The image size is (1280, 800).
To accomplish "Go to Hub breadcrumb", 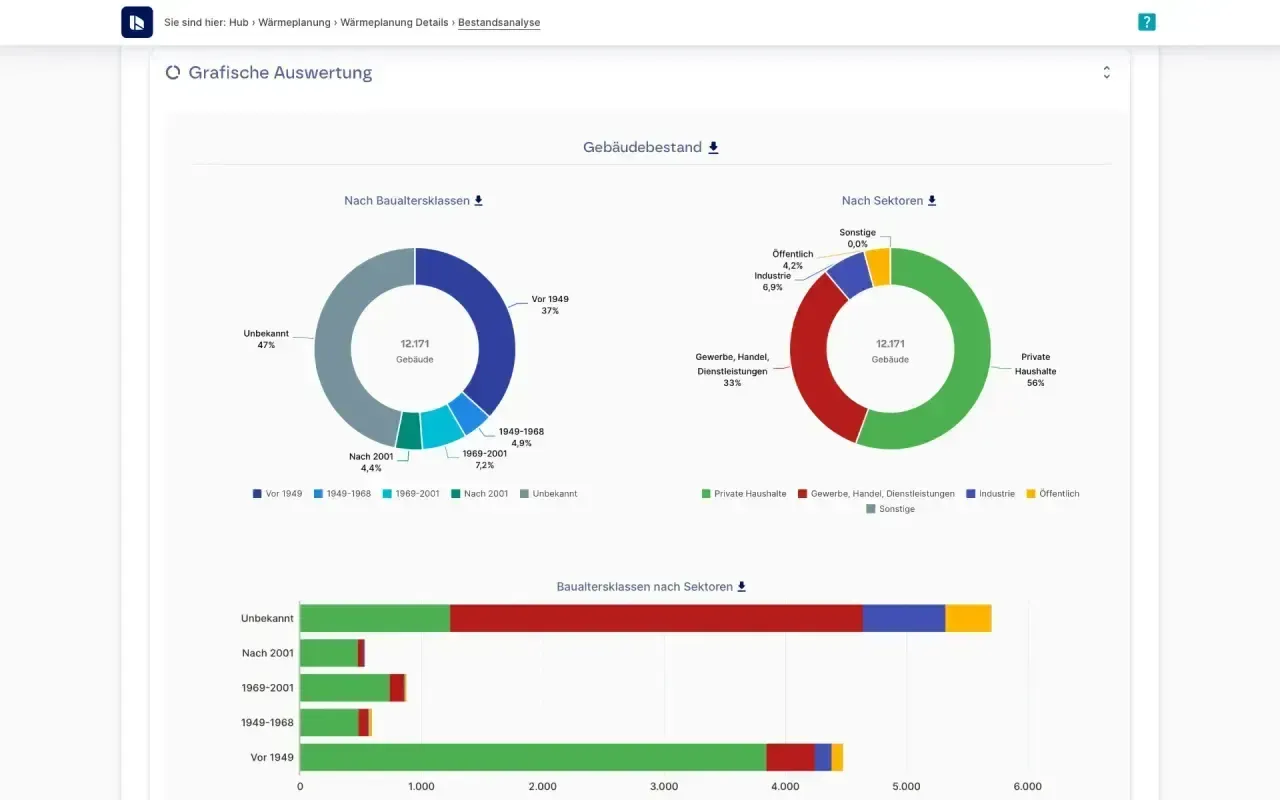I will (238, 22).
